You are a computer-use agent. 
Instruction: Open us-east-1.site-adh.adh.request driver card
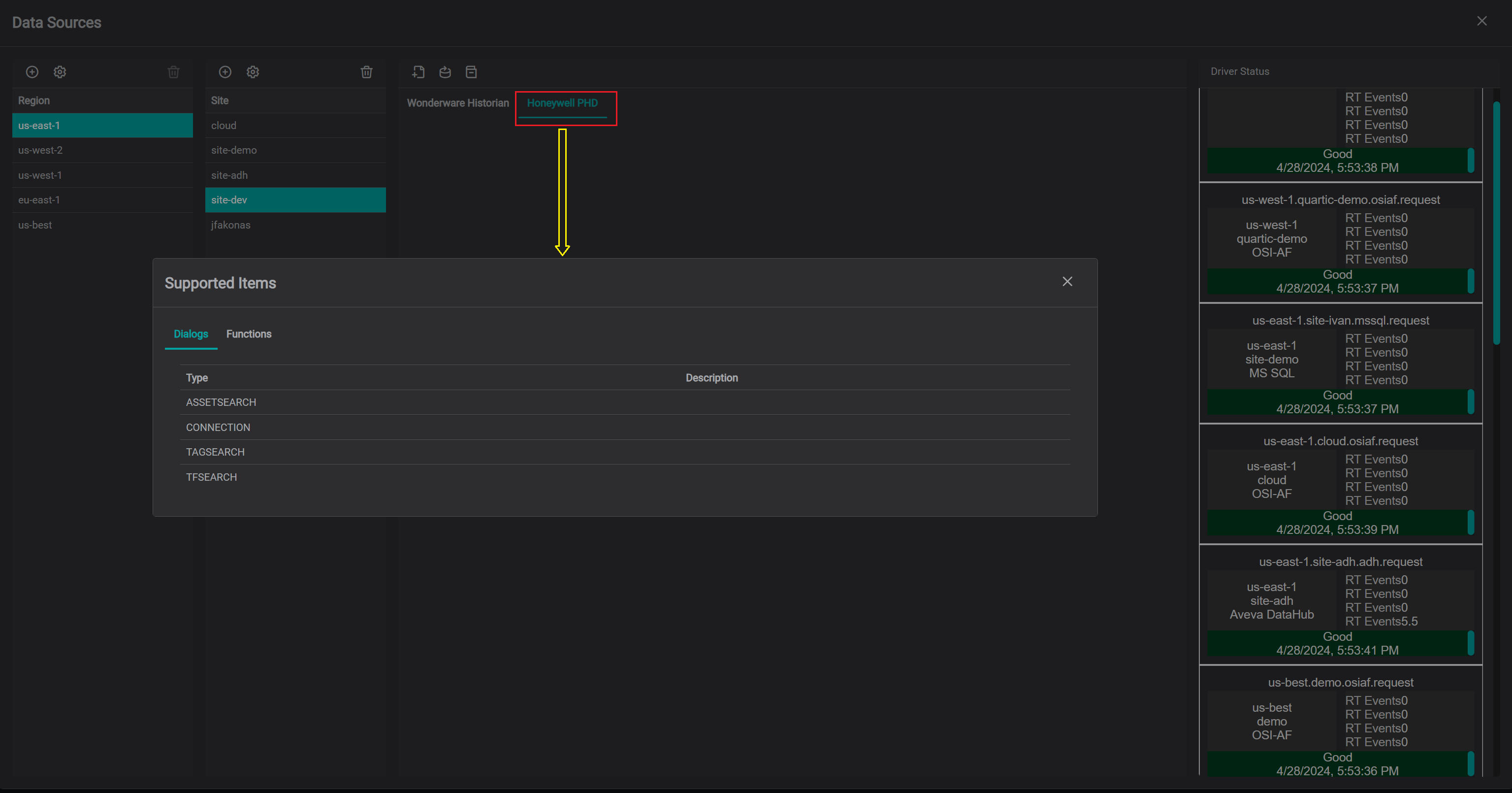(1341, 605)
